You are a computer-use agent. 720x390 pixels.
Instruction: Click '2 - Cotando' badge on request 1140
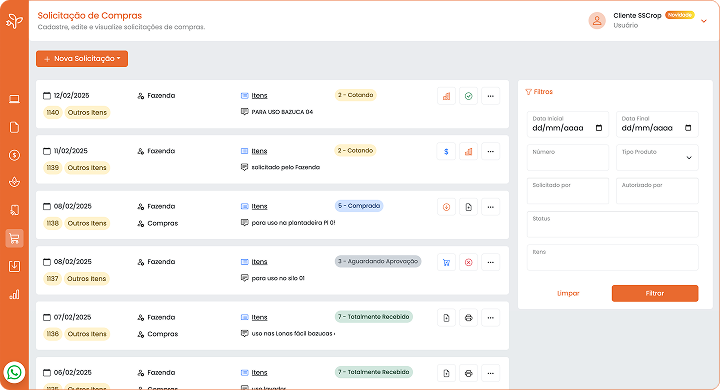(x=355, y=95)
